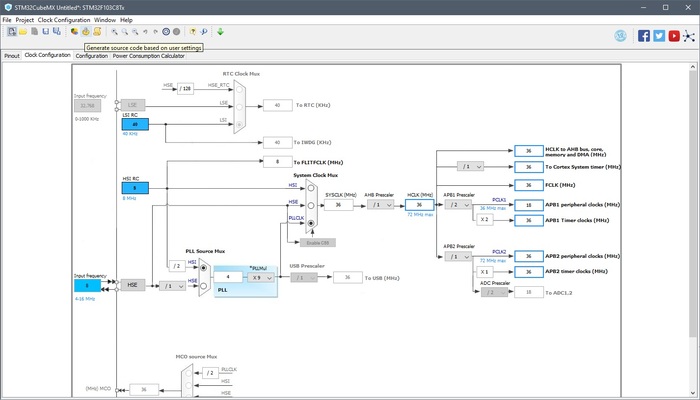Open the APB1 Prescaler dropdown
This screenshot has width=700, height=400.
(x=458, y=205)
